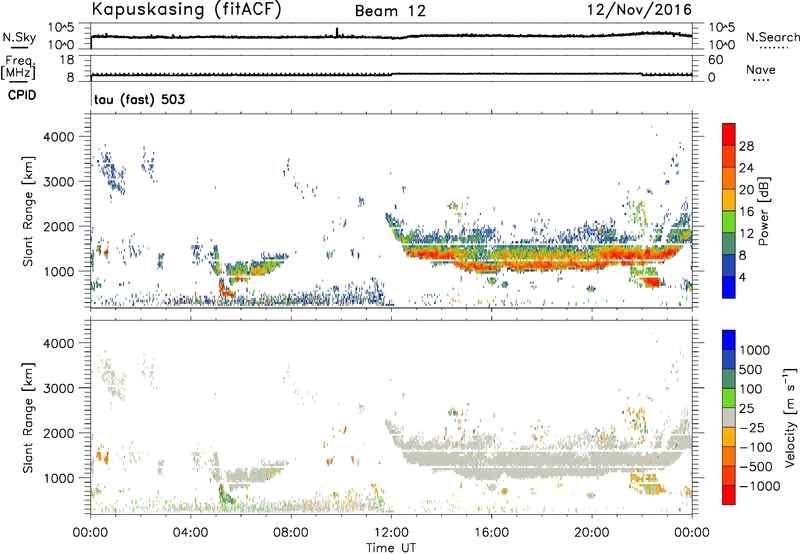Click the strong red backscatter band in power panel

[541, 258]
